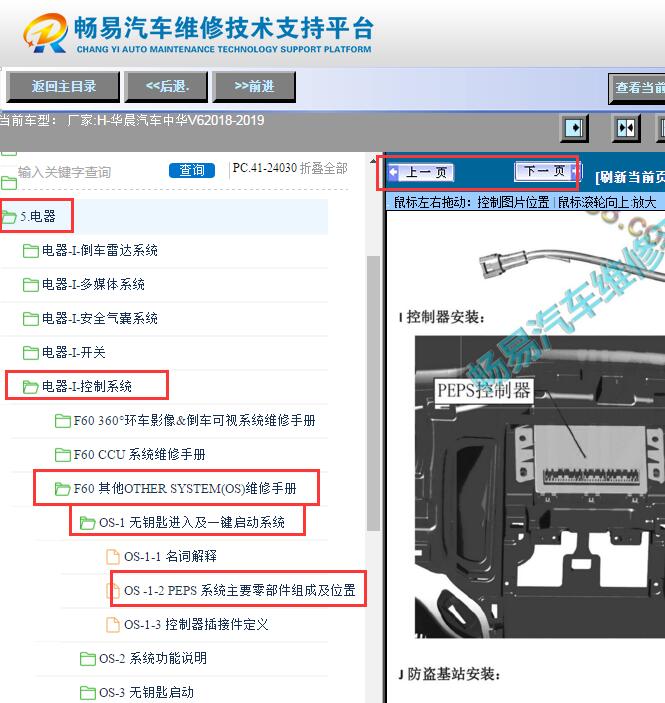The height and width of the screenshot is (703, 665).
Task: Click the scroll-up arrow of tree panel
Action: tap(373, 161)
